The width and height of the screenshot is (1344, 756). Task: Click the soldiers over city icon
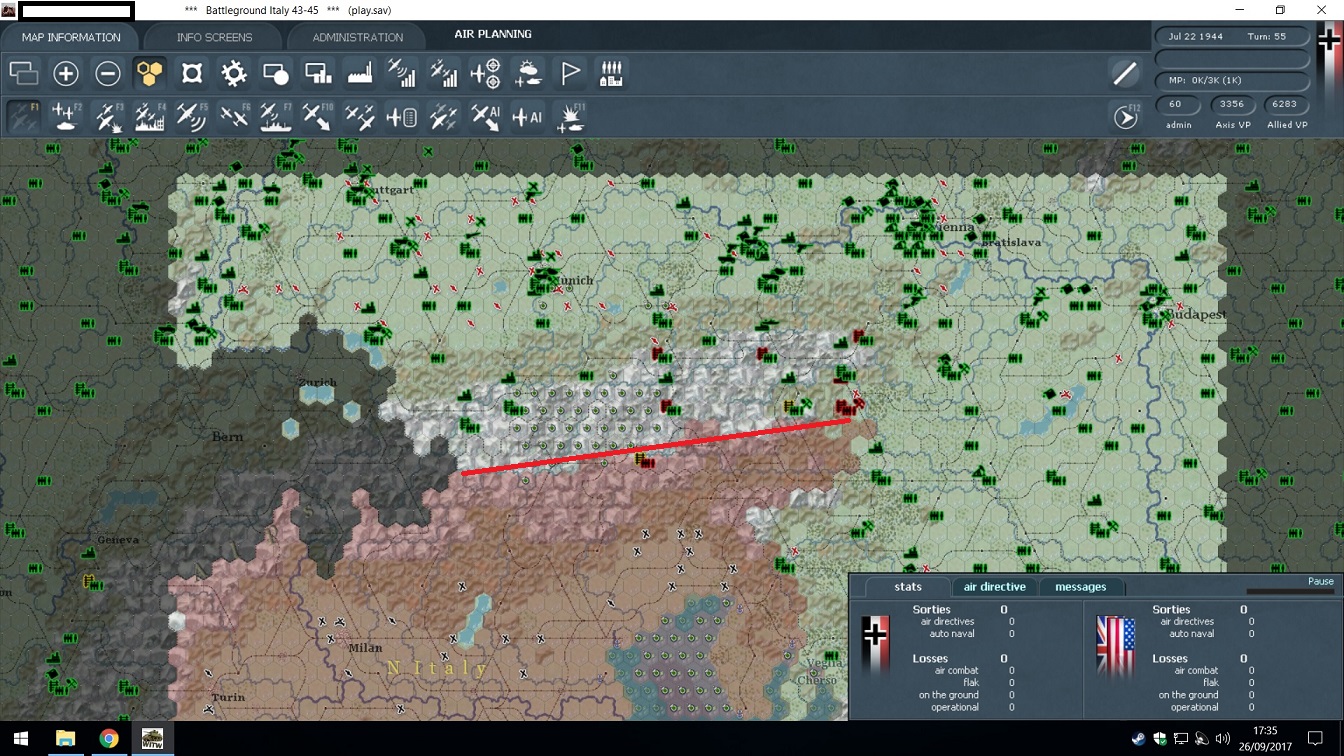[x=611, y=74]
